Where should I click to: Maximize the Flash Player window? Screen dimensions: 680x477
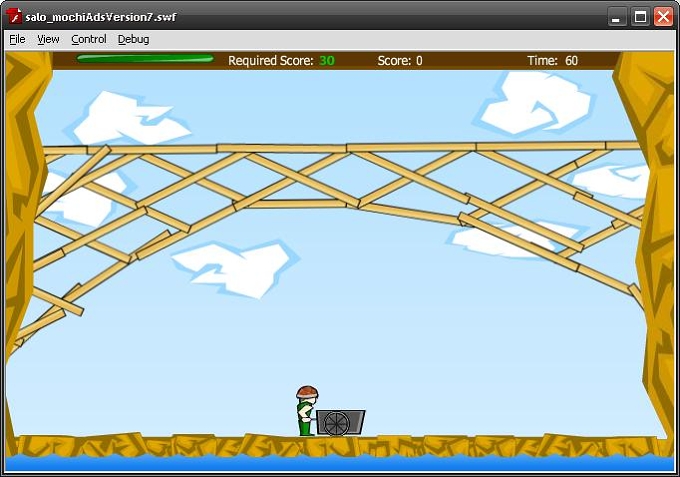[640, 17]
